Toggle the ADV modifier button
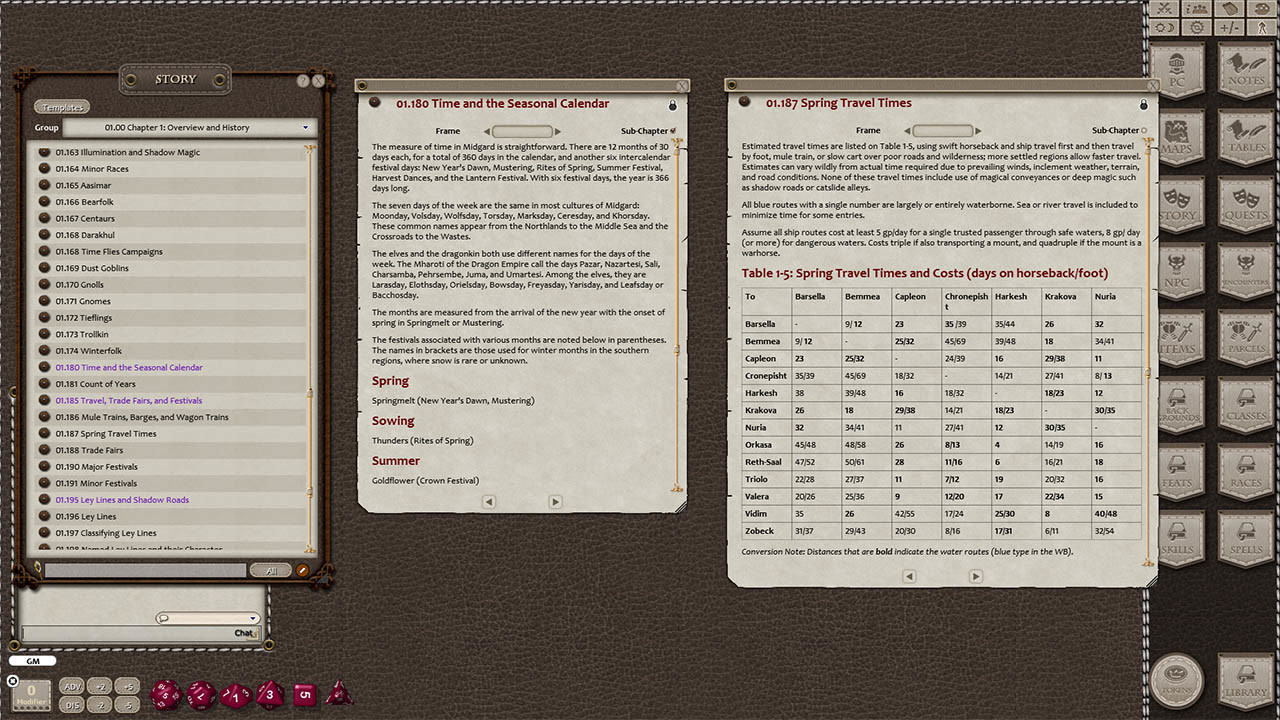 coord(72,686)
